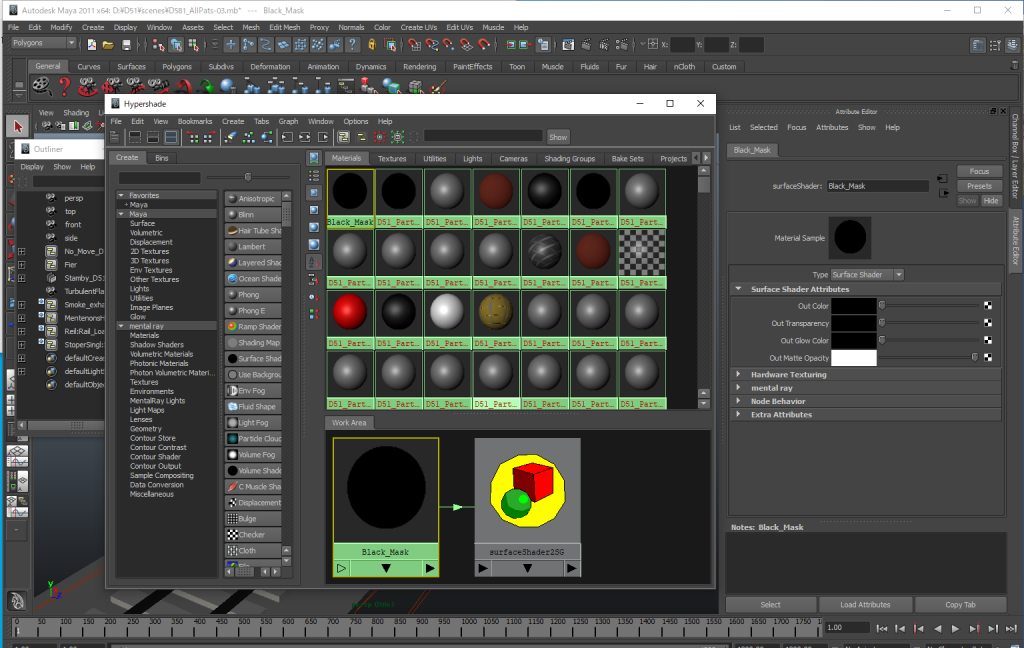Viewport: 1024px width, 648px height.
Task: Click the Black_Mask node in Work Area
Action: tap(385, 507)
